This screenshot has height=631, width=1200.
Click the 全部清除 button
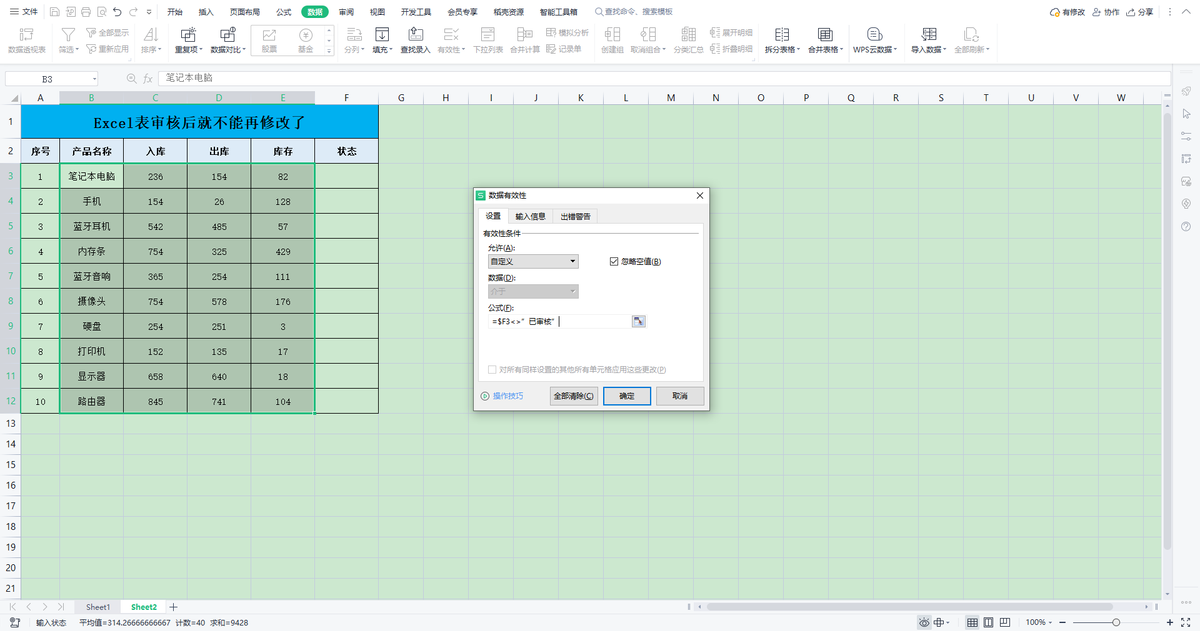point(575,396)
